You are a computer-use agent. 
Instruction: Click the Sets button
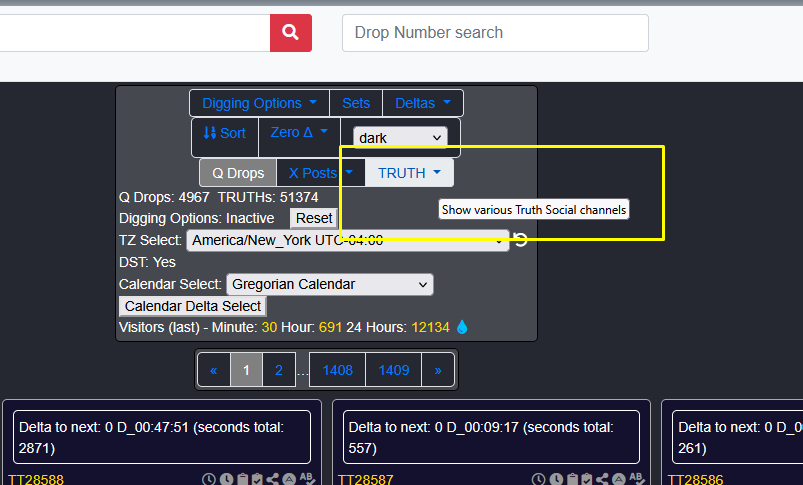click(x=356, y=103)
